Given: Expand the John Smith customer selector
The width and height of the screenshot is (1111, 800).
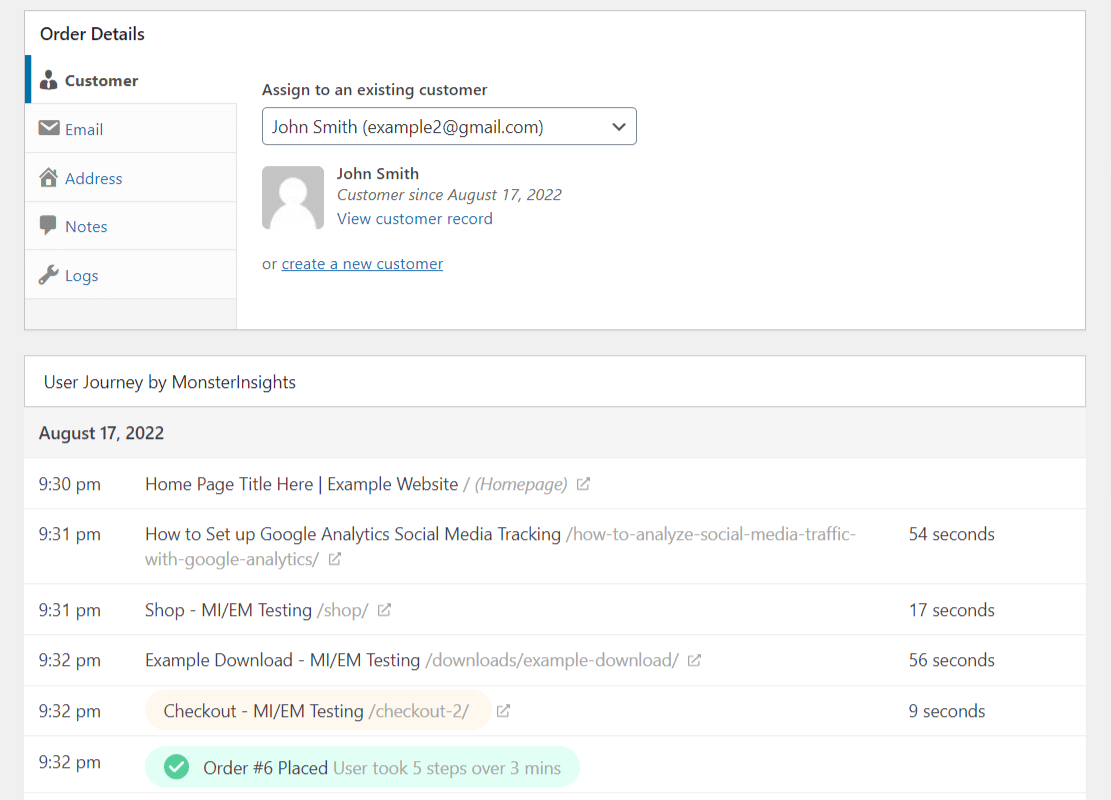Looking at the screenshot, I should click(449, 126).
